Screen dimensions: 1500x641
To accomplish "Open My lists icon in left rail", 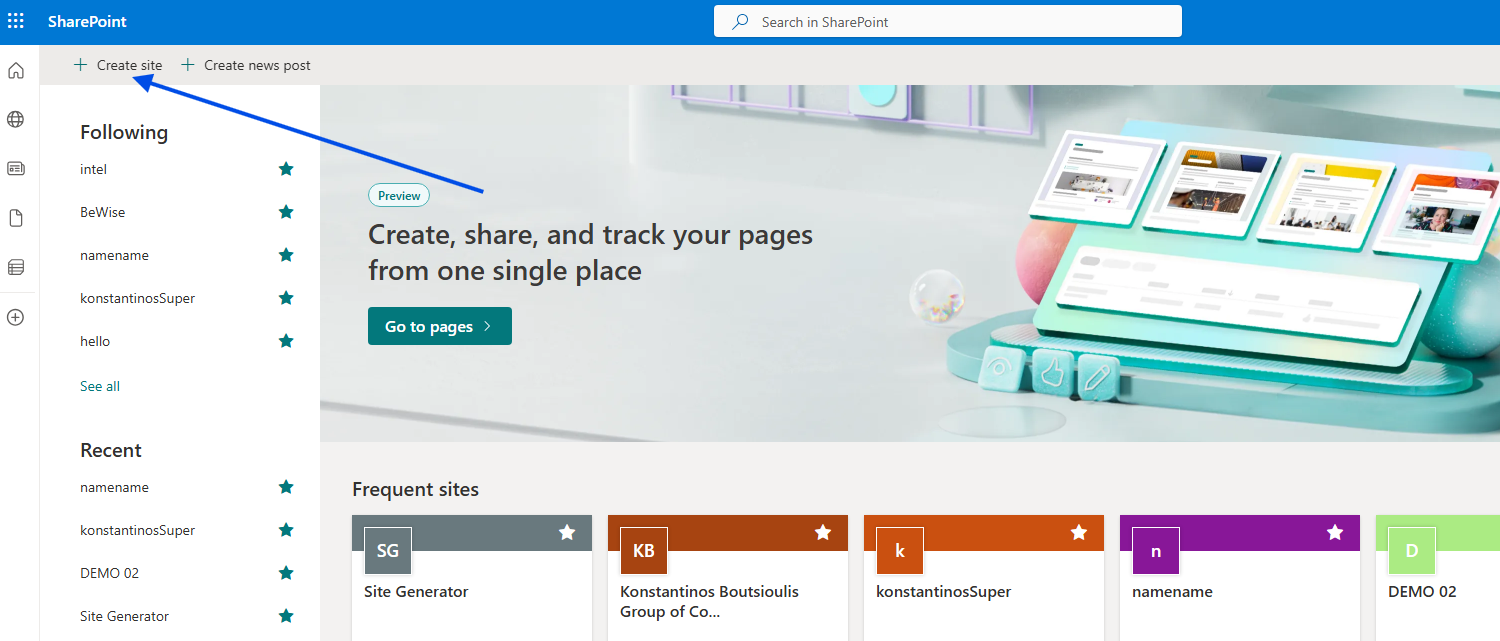I will point(16,267).
